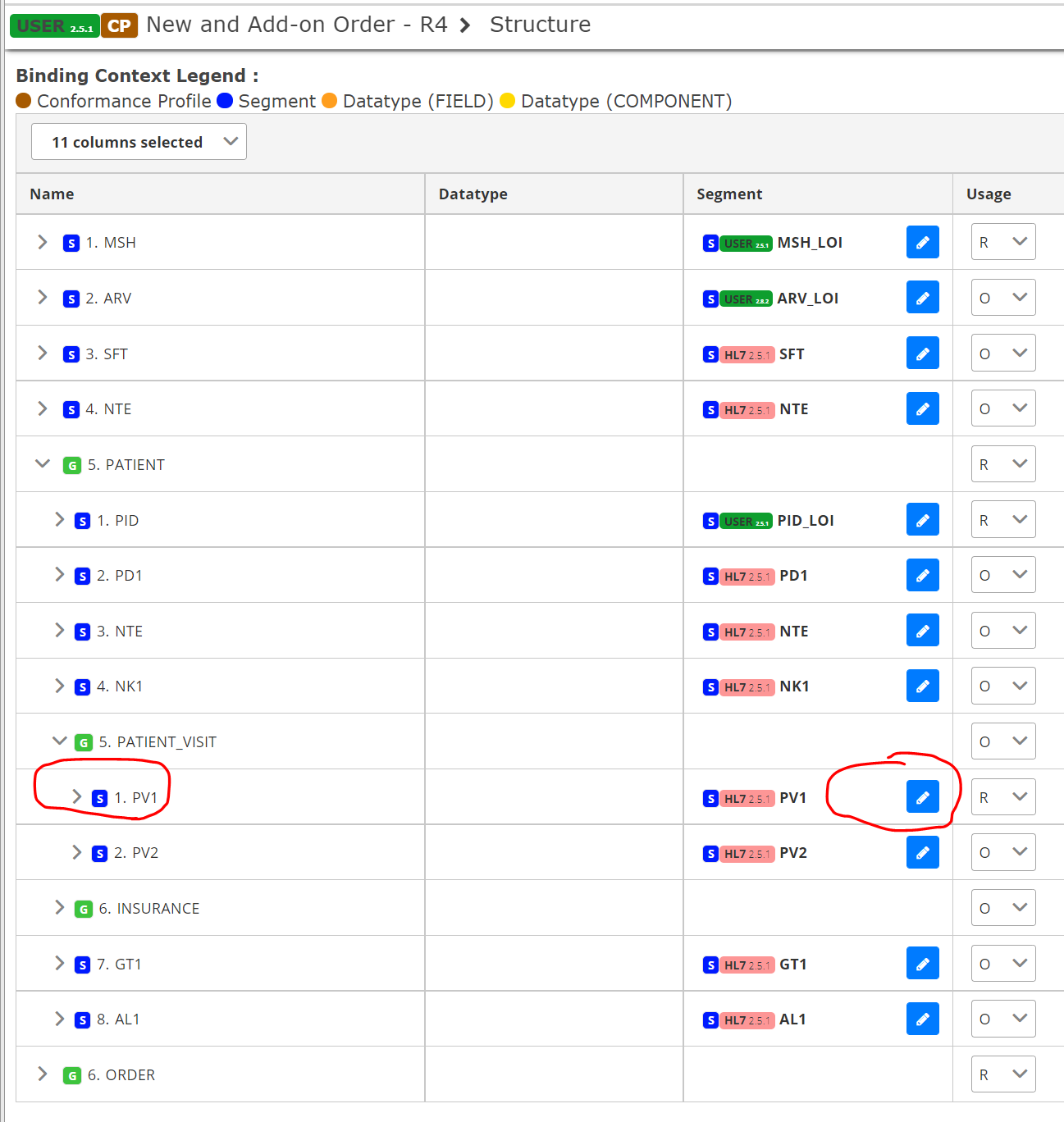Screen dimensions: 1064x1122
Task: Collapse the PATIENT_VISIT group
Action: pyautogui.click(x=59, y=741)
